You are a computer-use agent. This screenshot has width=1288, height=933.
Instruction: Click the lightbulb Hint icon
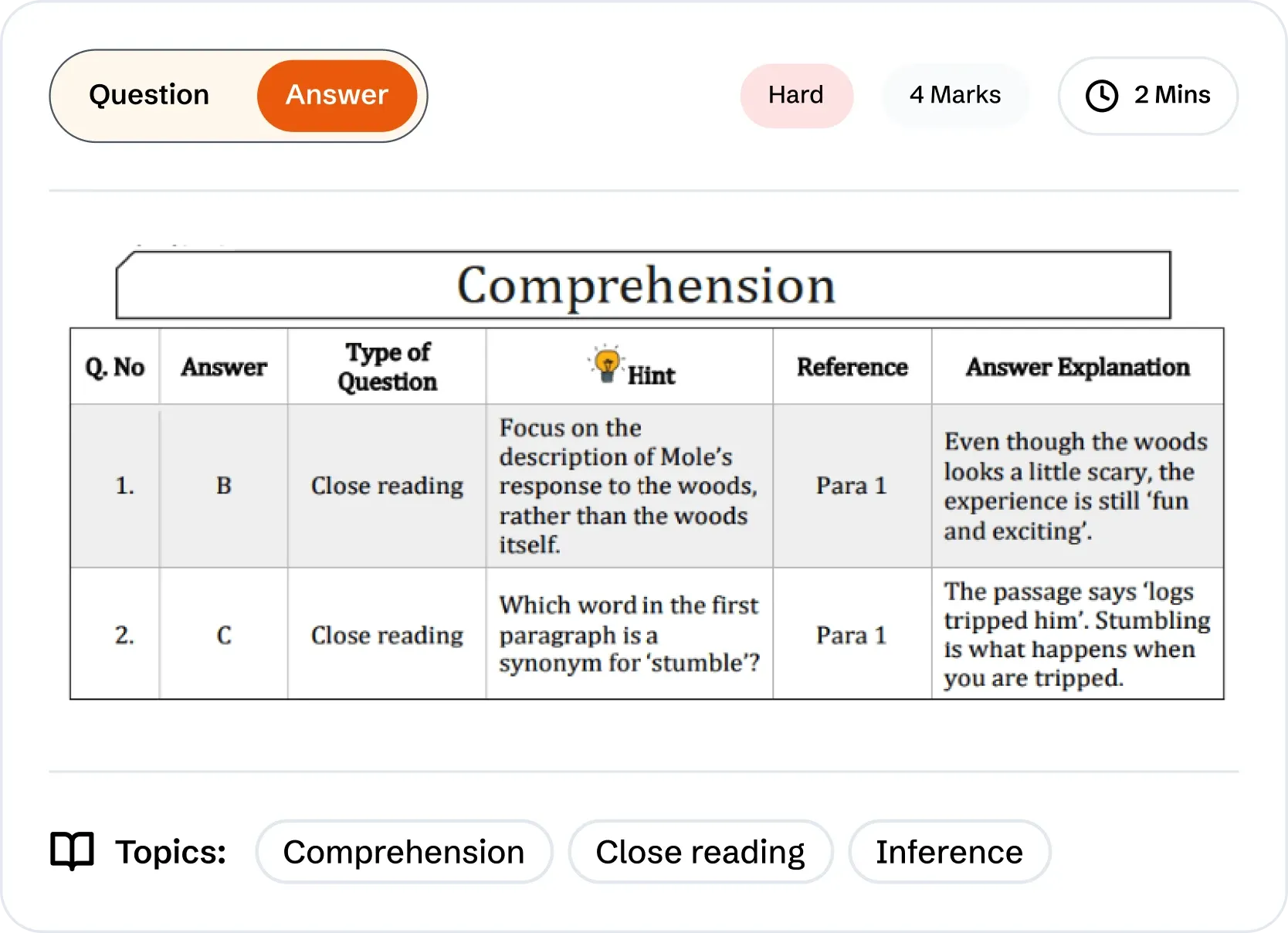608,365
